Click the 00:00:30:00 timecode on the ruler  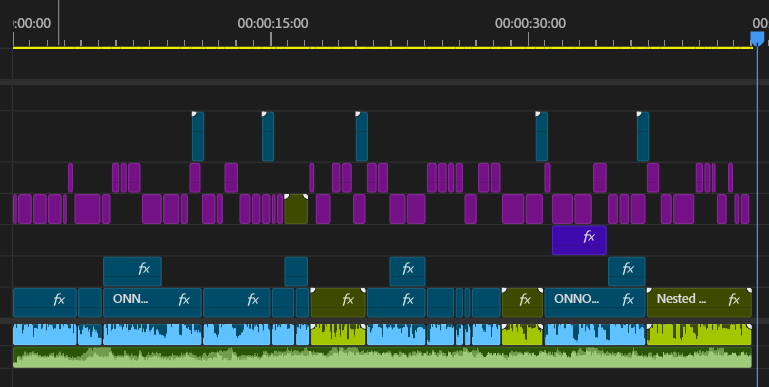coord(530,23)
